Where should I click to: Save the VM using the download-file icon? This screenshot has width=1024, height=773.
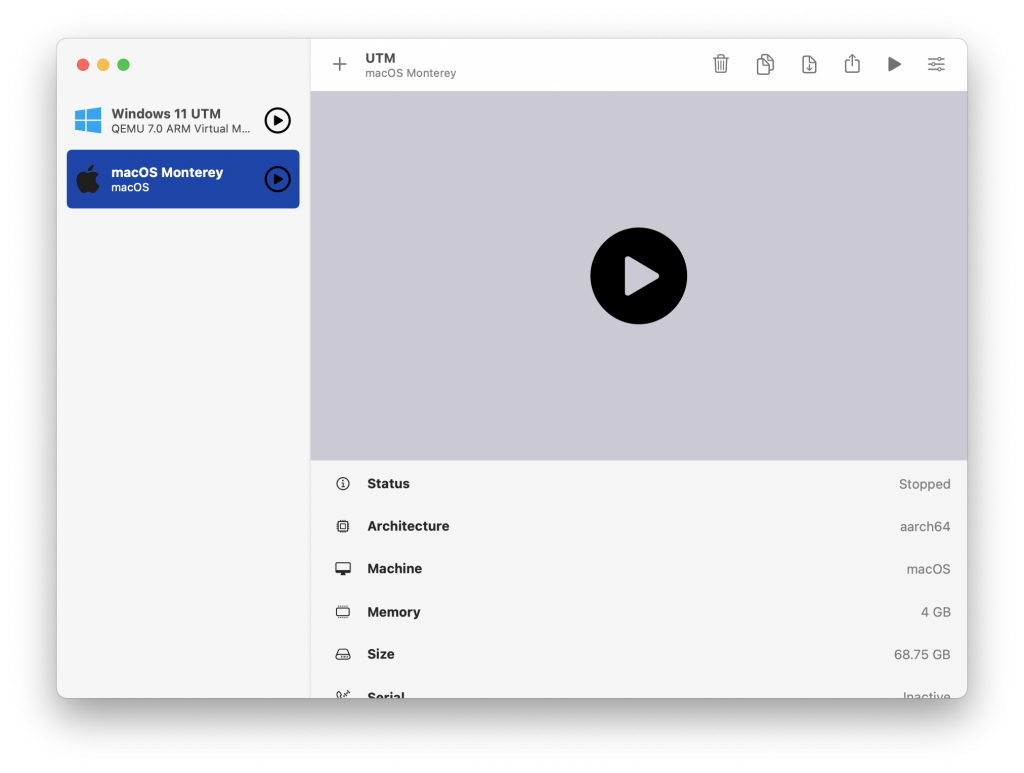click(x=809, y=63)
